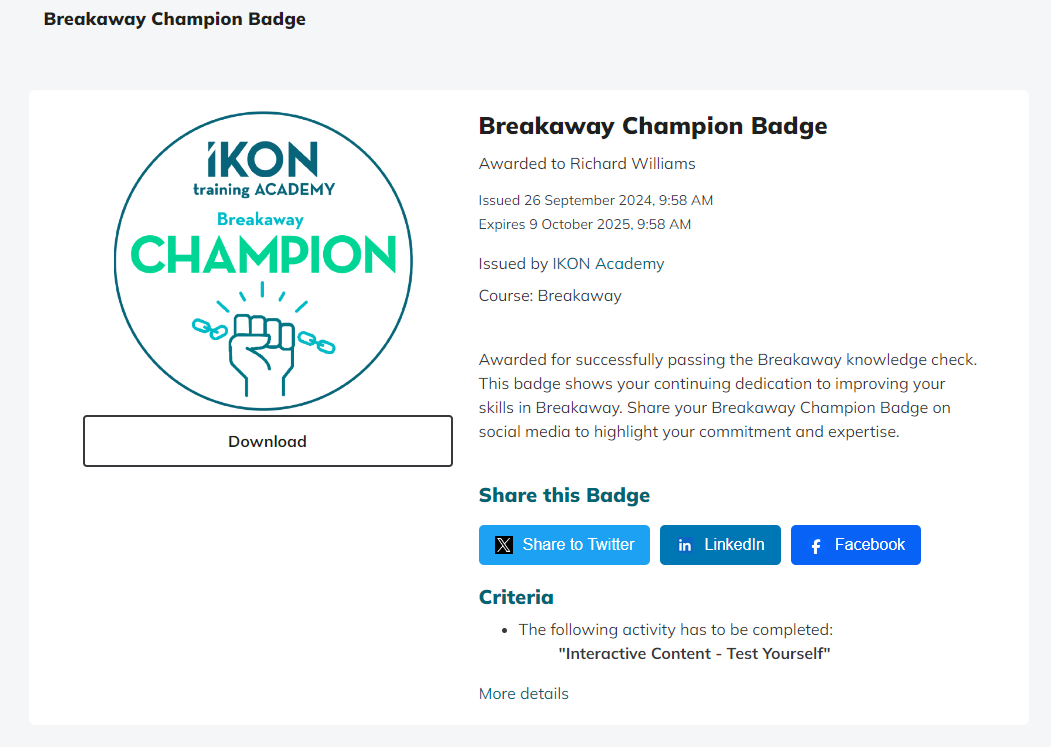The height and width of the screenshot is (747, 1051).
Task: Click the circular badge artwork
Action: coord(263,260)
